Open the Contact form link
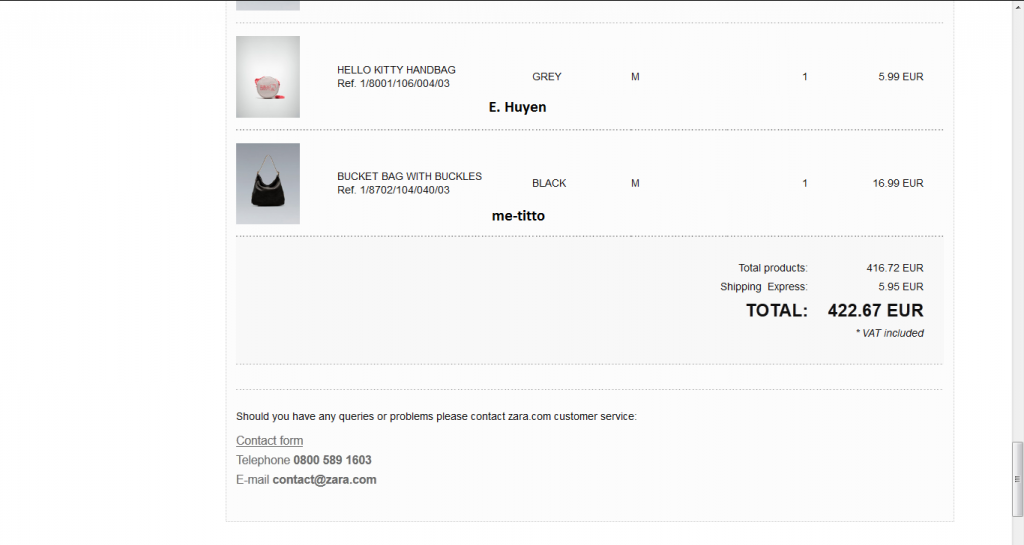The image size is (1024, 545). [x=269, y=441]
